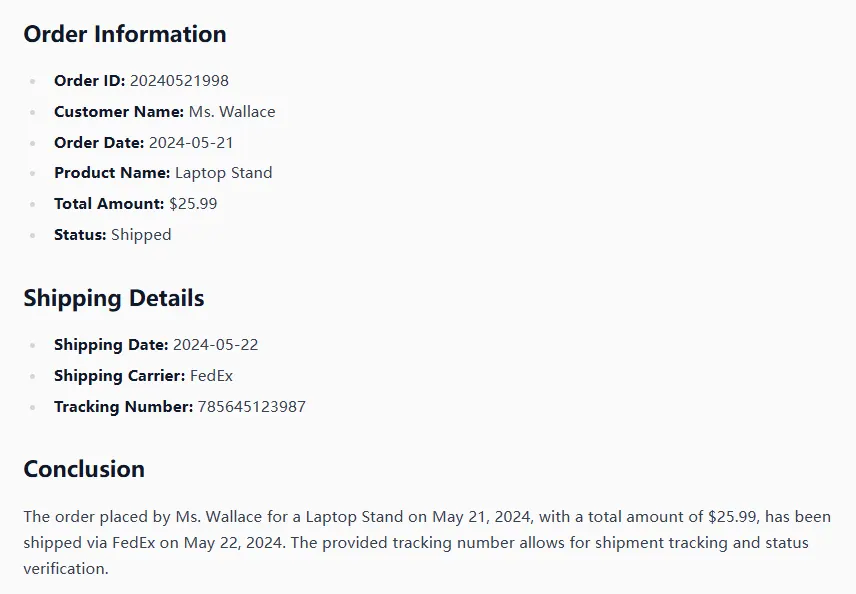Click the shipping date value 2024-05-22
Viewport: 856px width, 594px height.
click(215, 345)
